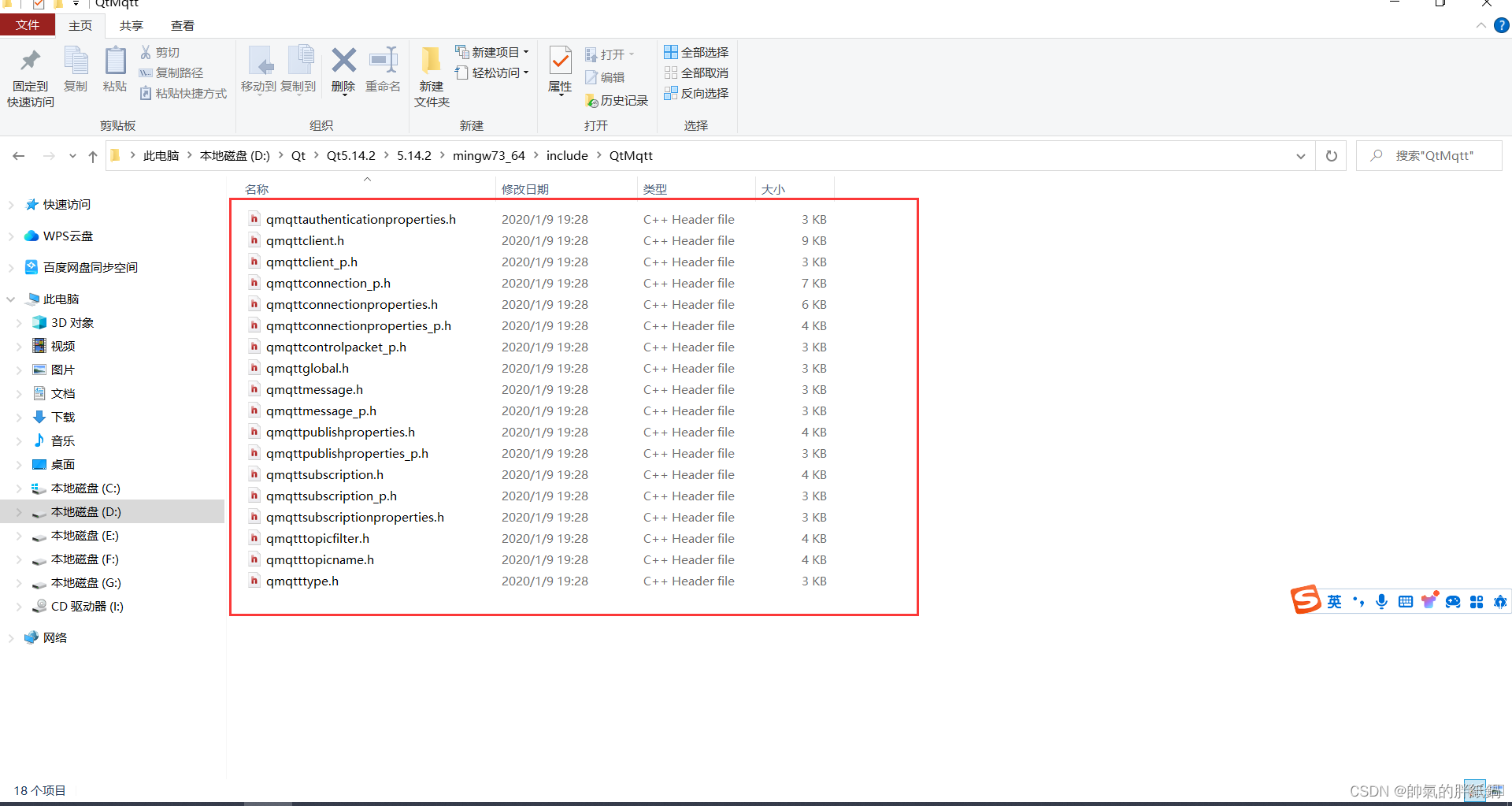Sort by the Name (名称) column header
This screenshot has height=806, width=1512.
(257, 189)
